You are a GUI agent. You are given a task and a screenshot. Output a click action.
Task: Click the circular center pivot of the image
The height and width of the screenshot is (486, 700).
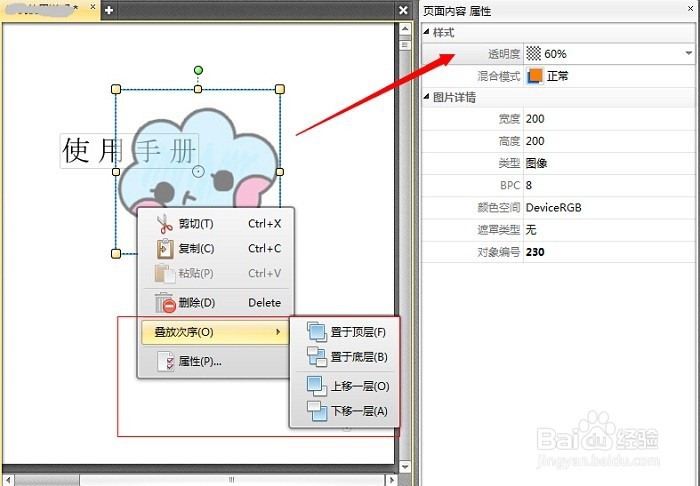tap(198, 171)
